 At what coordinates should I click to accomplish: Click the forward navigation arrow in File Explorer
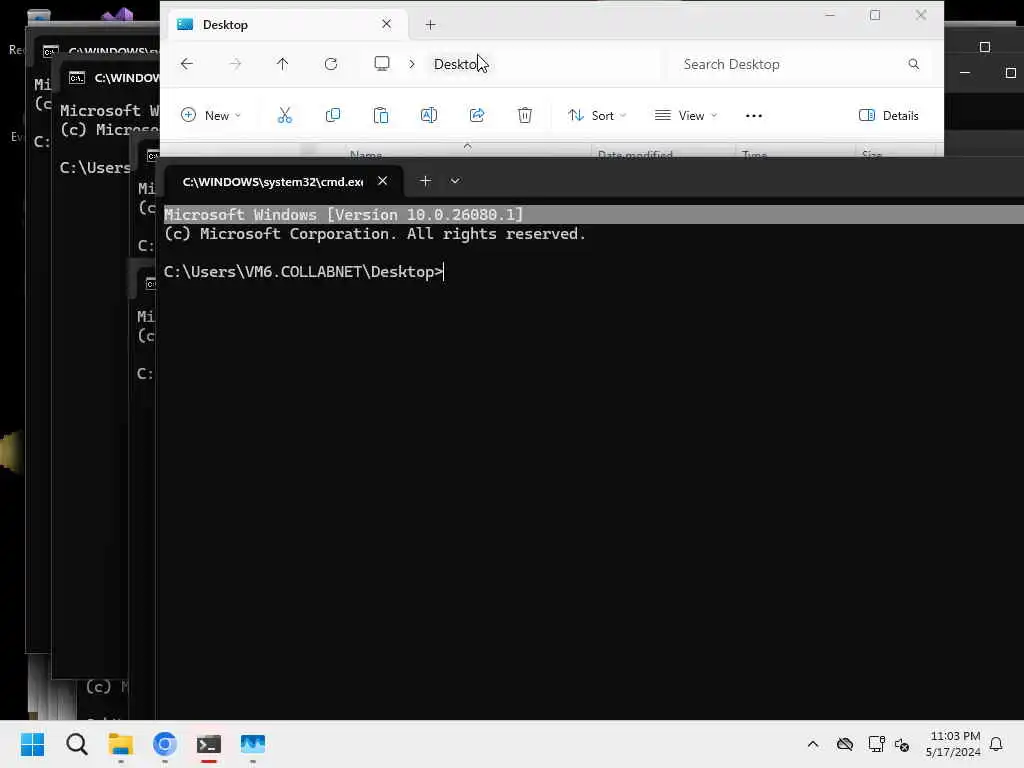click(235, 63)
